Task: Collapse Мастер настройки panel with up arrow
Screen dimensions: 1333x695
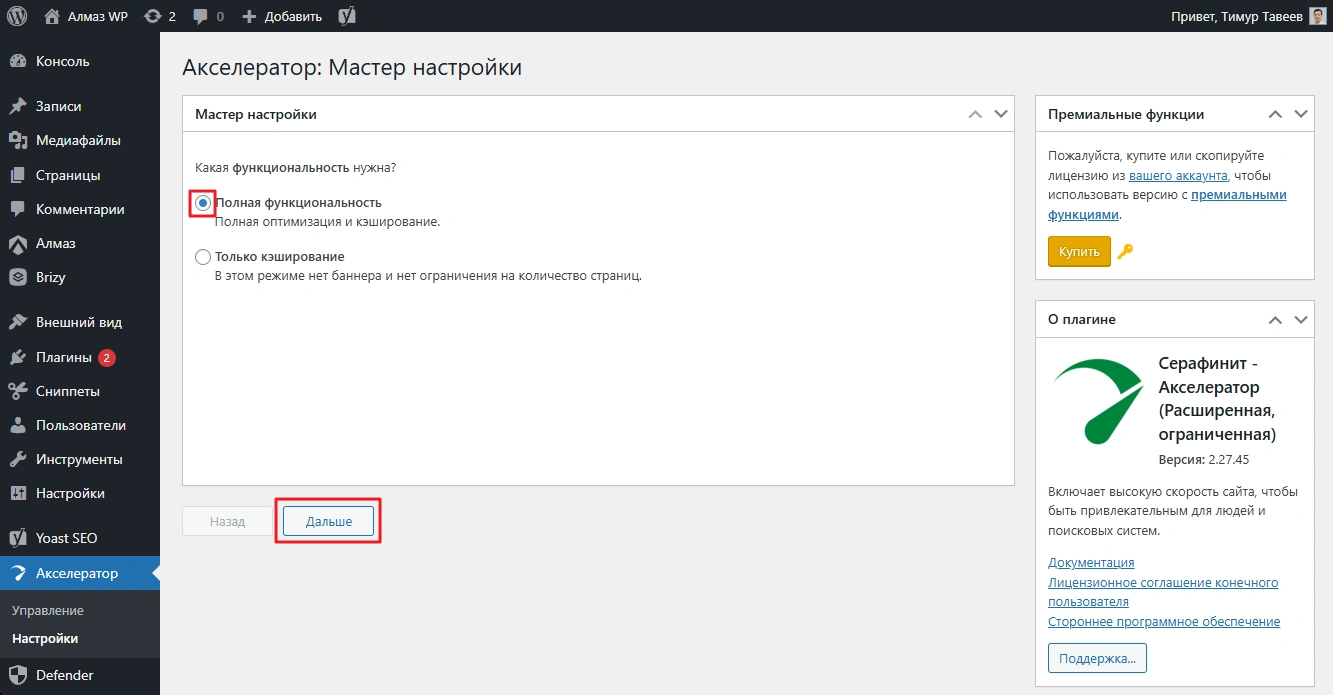Action: click(976, 114)
